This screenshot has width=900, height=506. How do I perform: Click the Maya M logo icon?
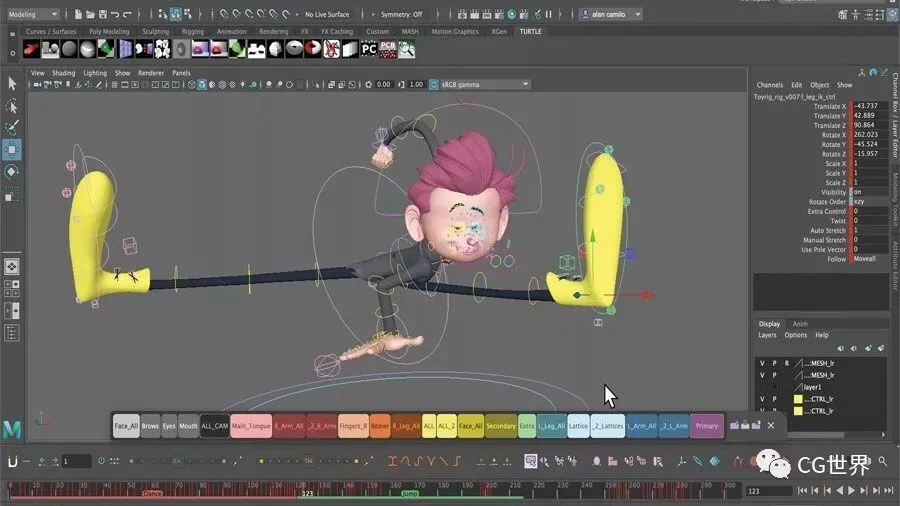tap(12, 429)
